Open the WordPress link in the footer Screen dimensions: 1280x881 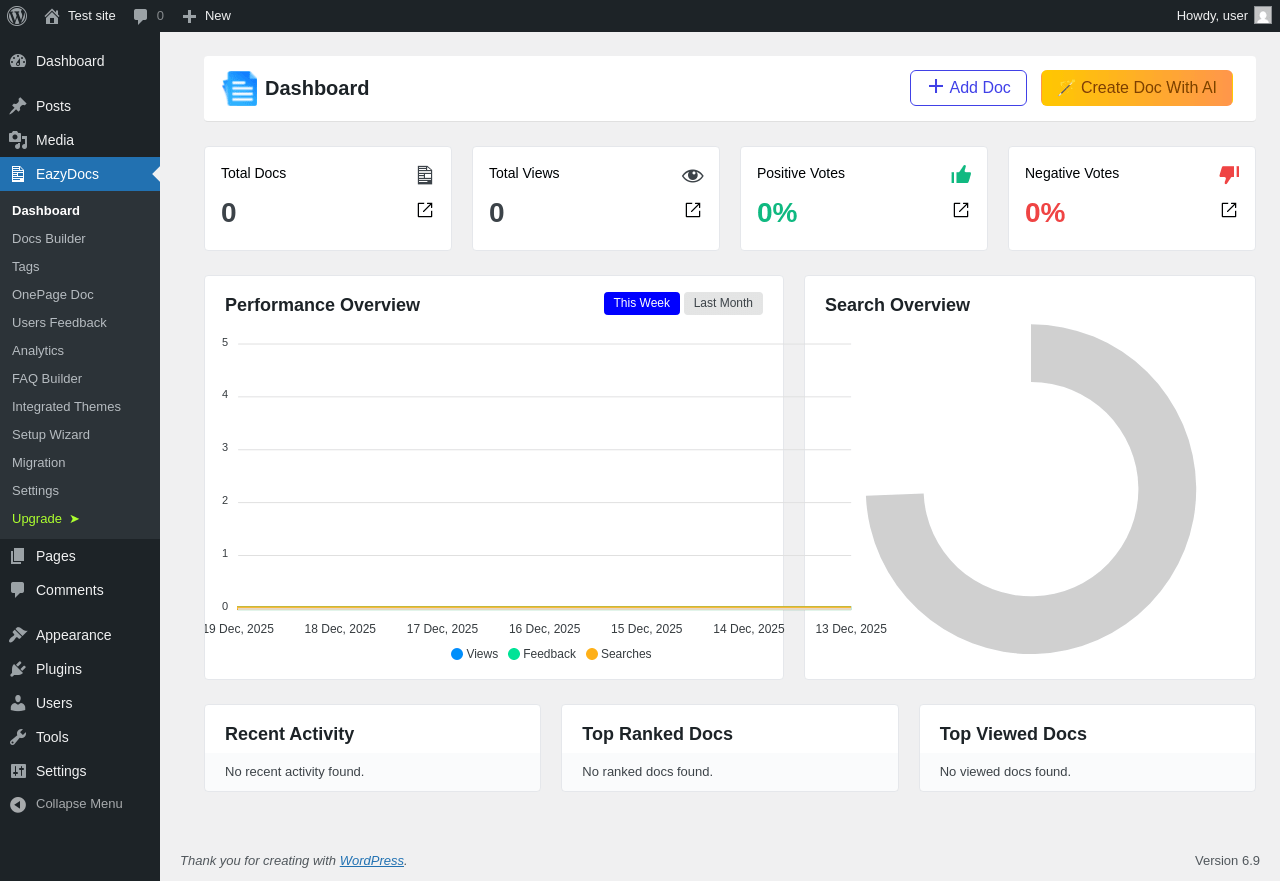pos(372,860)
